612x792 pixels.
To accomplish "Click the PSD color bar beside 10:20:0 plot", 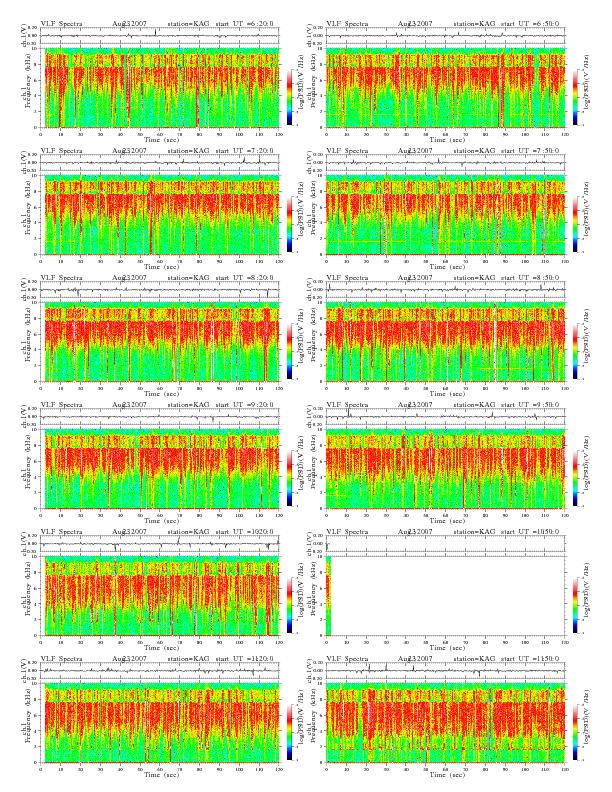I will click(289, 605).
